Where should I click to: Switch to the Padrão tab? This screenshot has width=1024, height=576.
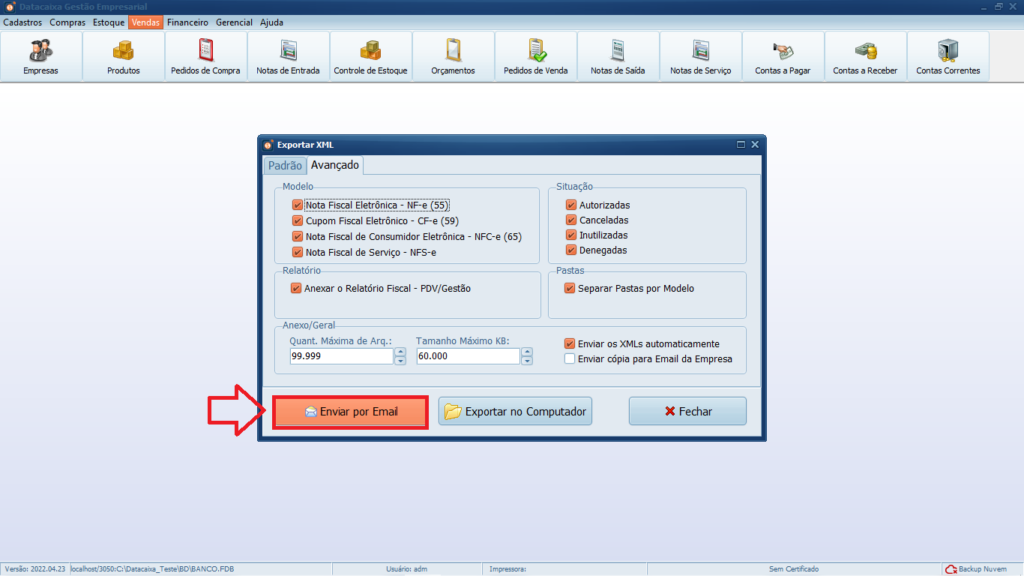tap(285, 165)
